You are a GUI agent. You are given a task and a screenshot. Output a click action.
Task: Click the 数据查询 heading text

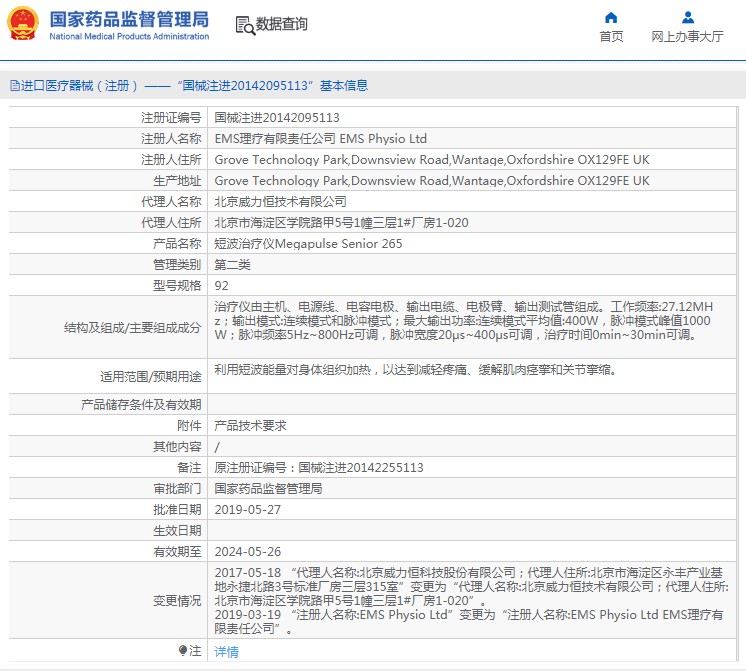tap(282, 24)
